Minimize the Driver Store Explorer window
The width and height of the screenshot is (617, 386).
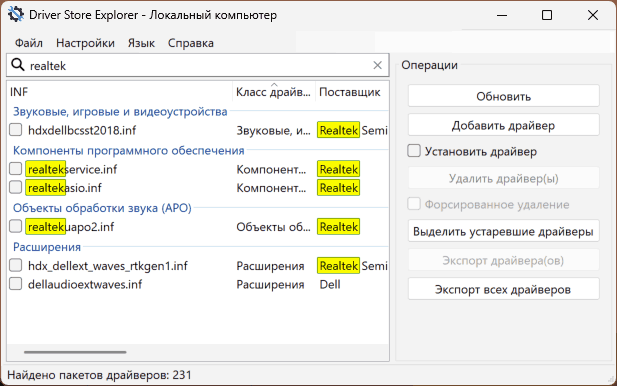[502, 15]
